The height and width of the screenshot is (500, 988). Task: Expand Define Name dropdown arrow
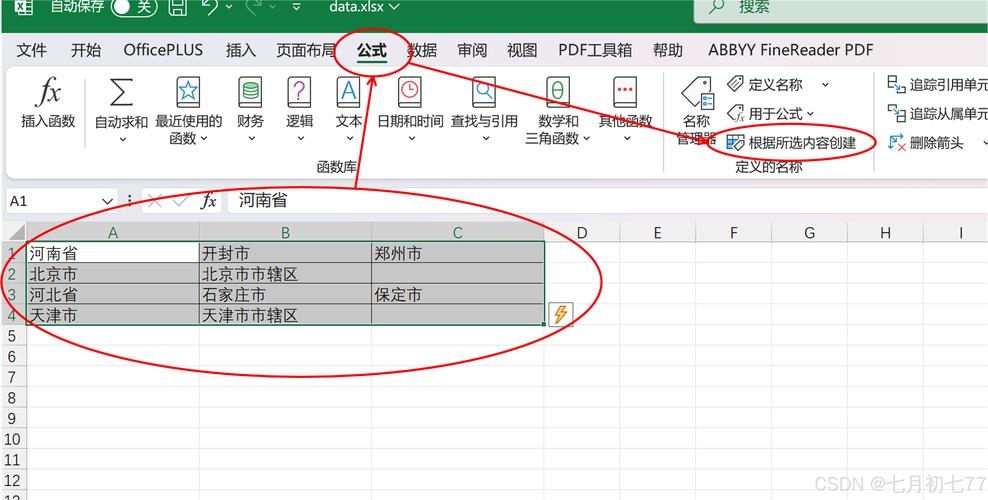pyautogui.click(x=825, y=84)
